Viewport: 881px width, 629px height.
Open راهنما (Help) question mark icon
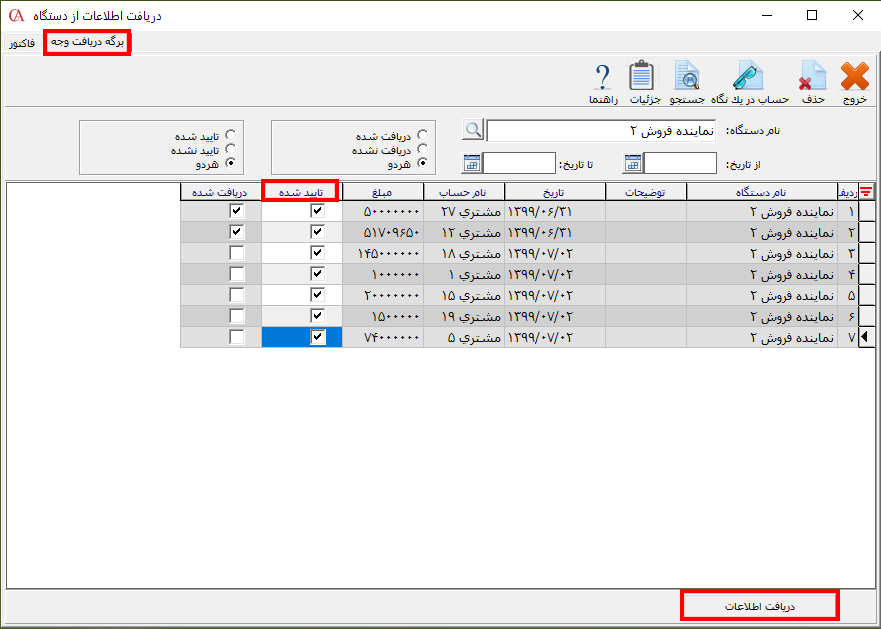coord(603,78)
